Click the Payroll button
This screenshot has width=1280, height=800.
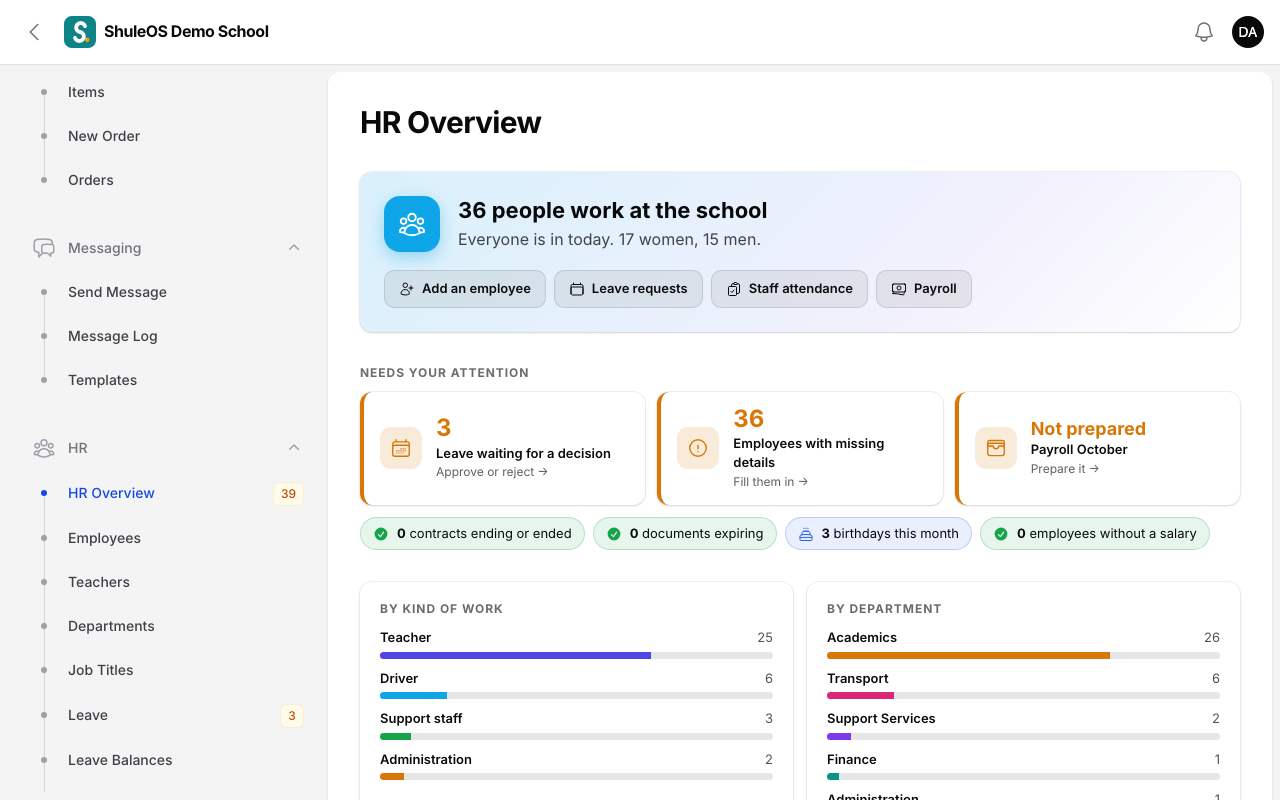[924, 289]
